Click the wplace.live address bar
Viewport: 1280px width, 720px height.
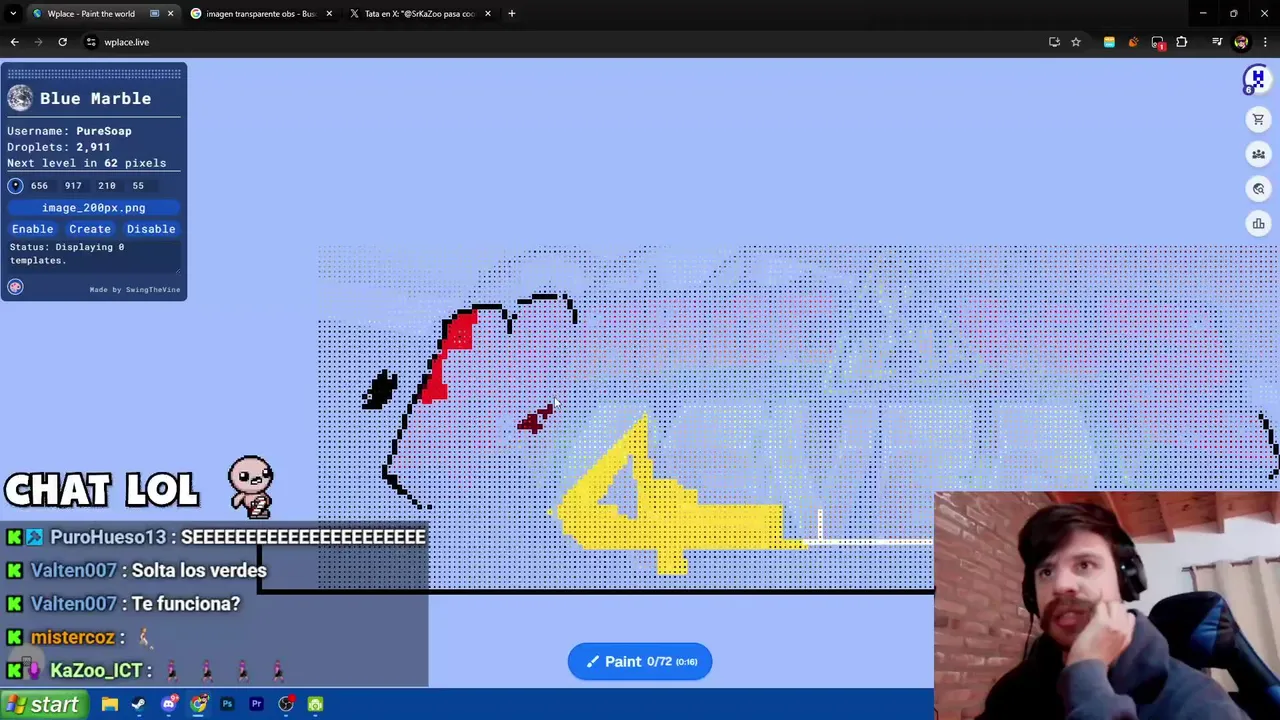(560, 42)
